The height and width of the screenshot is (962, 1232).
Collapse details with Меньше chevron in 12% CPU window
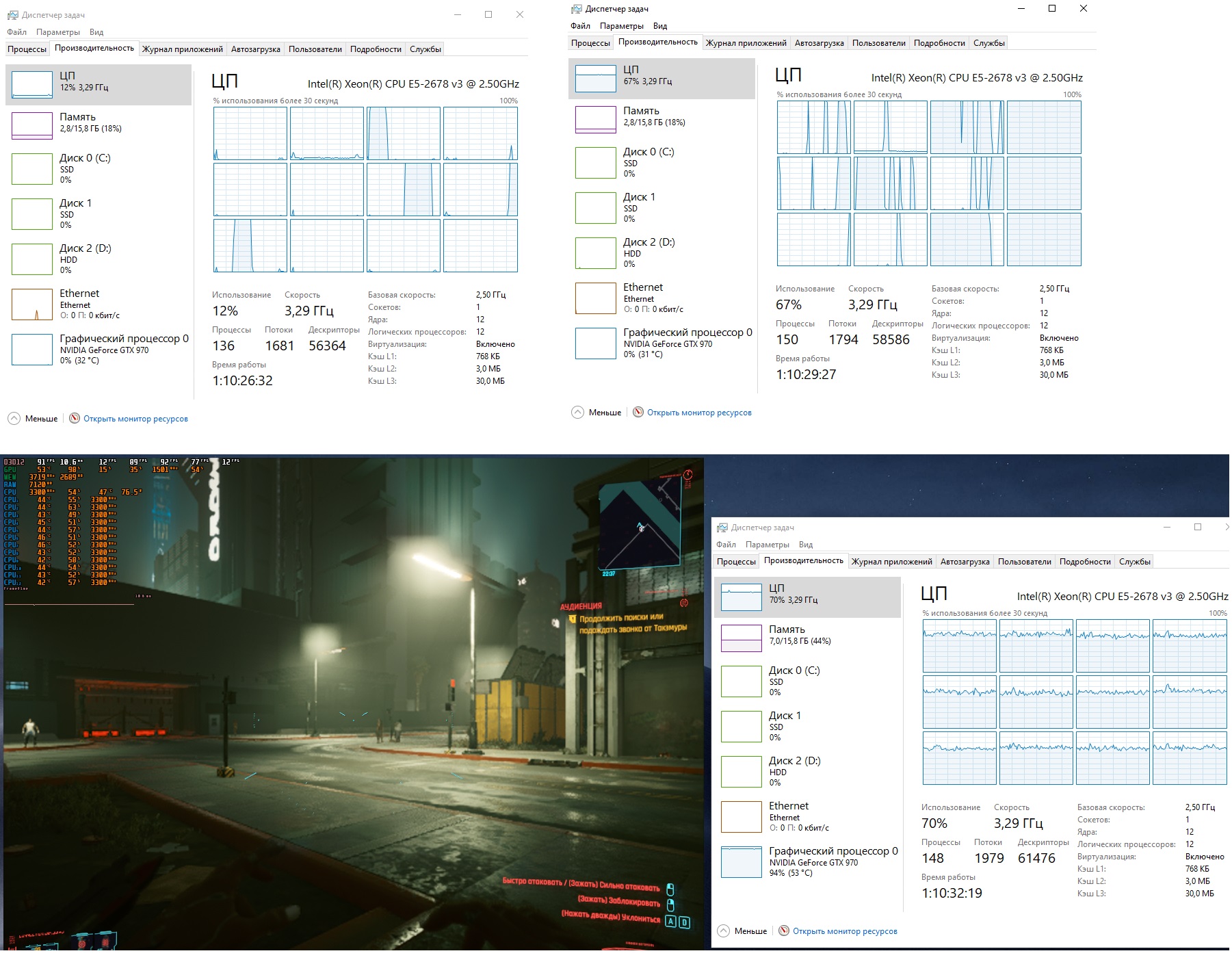coord(14,418)
